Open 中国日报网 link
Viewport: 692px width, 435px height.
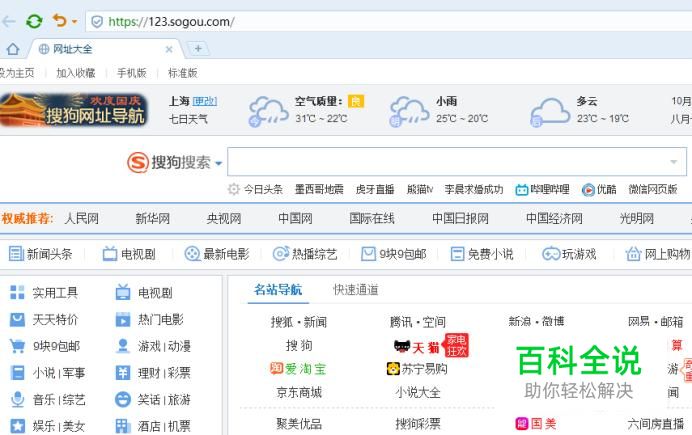click(460, 218)
